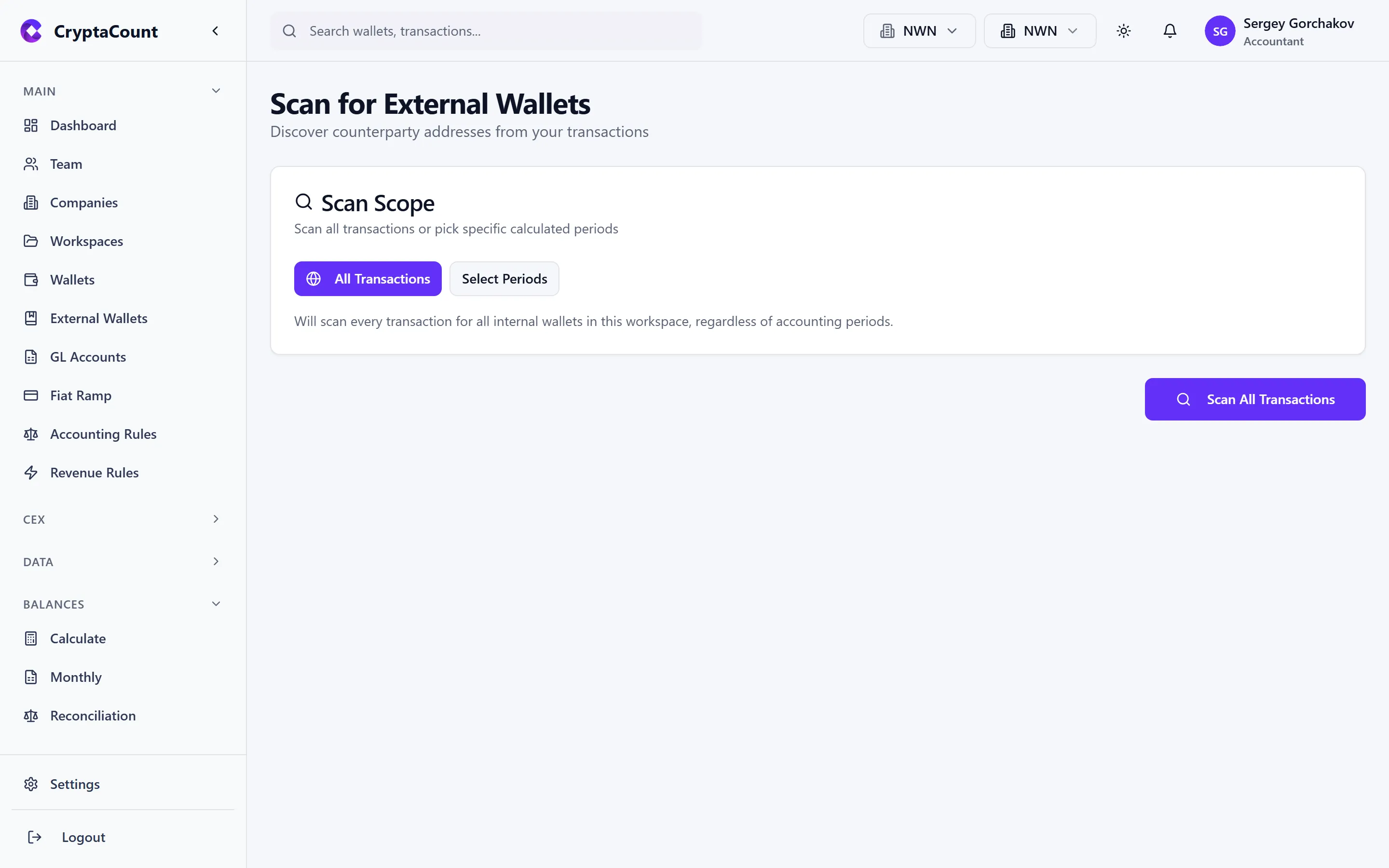The height and width of the screenshot is (868, 1389).
Task: Click the Sergey Gorchakov avatar circle
Action: (1221, 31)
